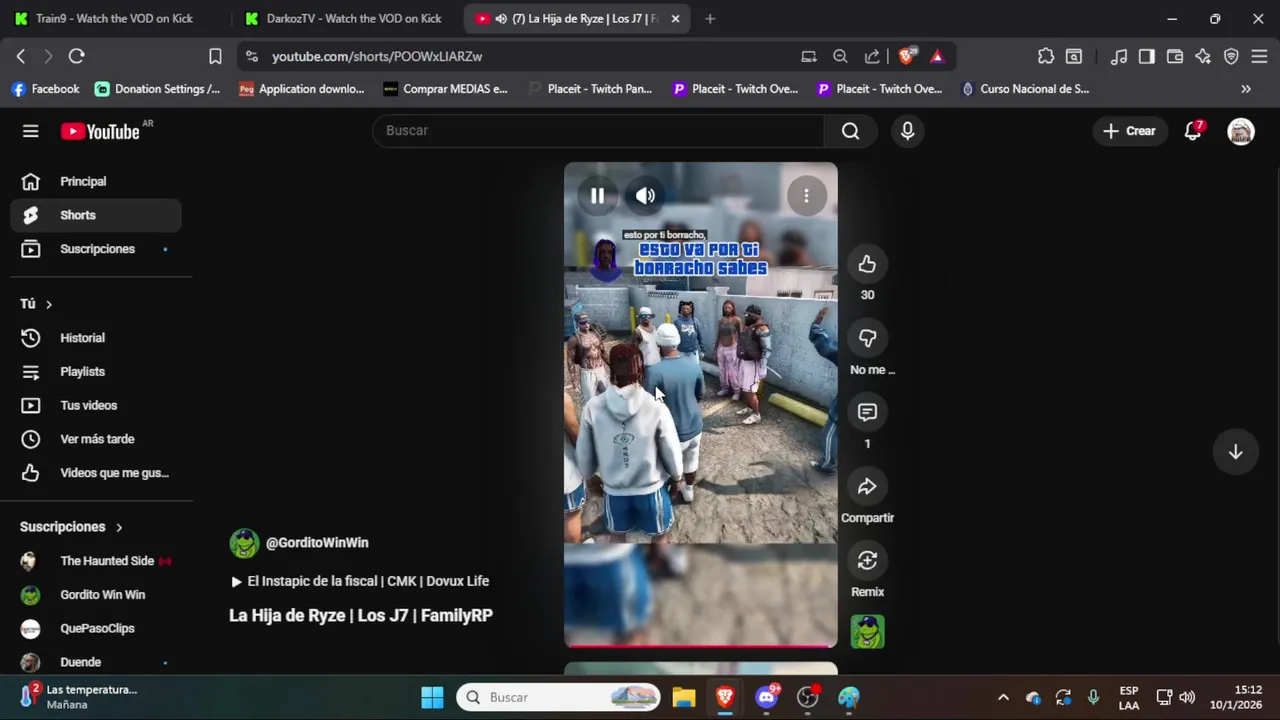Open the Brave Leo AI sparkle icon

[1203, 57]
